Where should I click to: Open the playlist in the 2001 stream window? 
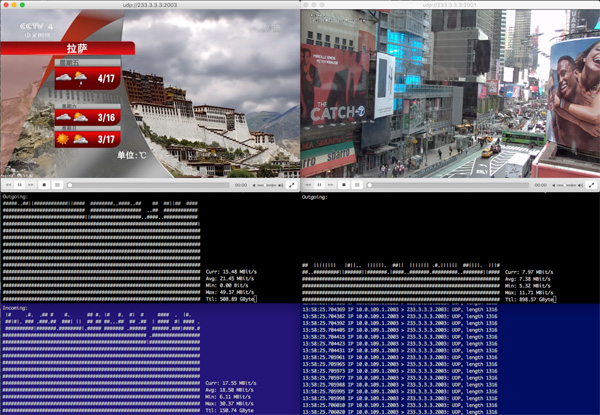[x=357, y=185]
